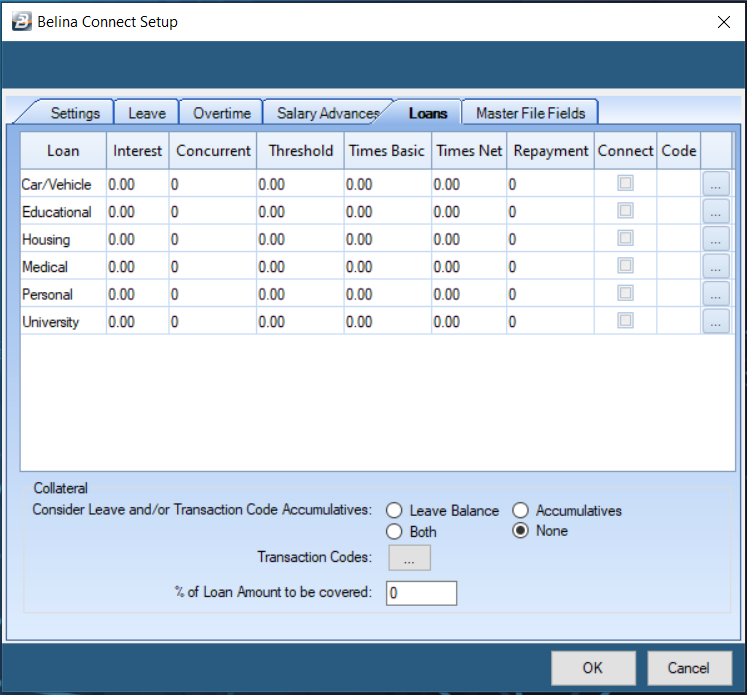Focus the % of Loan Amount field
The height and width of the screenshot is (695, 747).
pyautogui.click(x=421, y=593)
